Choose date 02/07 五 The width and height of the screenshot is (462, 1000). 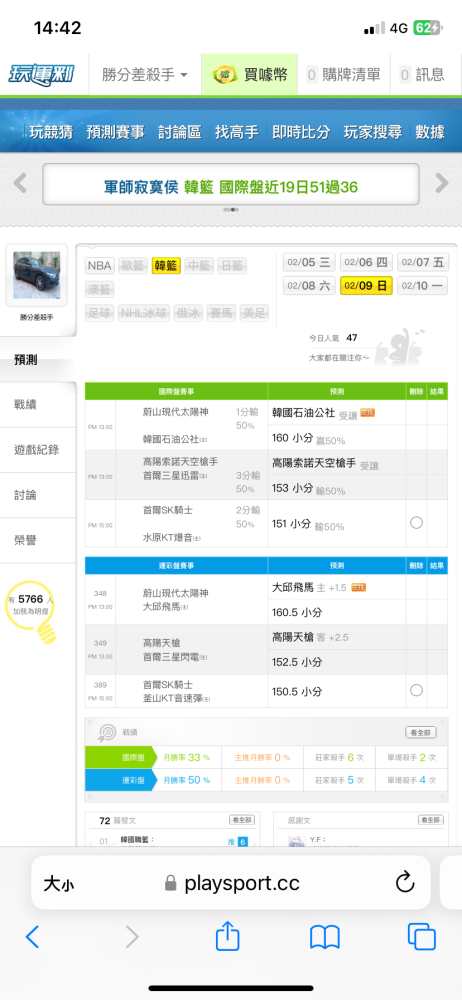coord(423,262)
